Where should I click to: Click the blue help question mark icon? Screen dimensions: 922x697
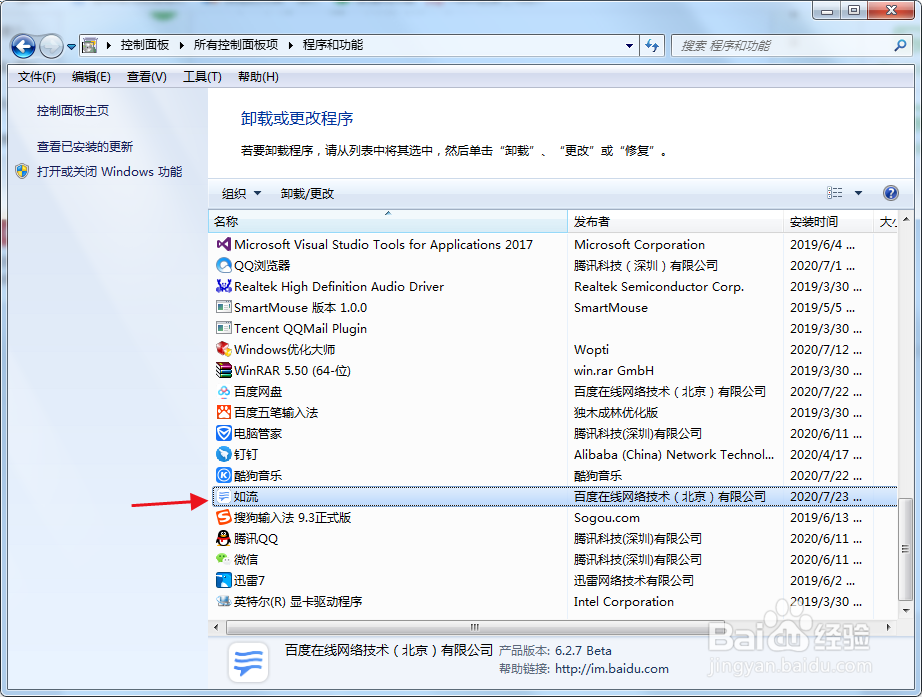891,193
